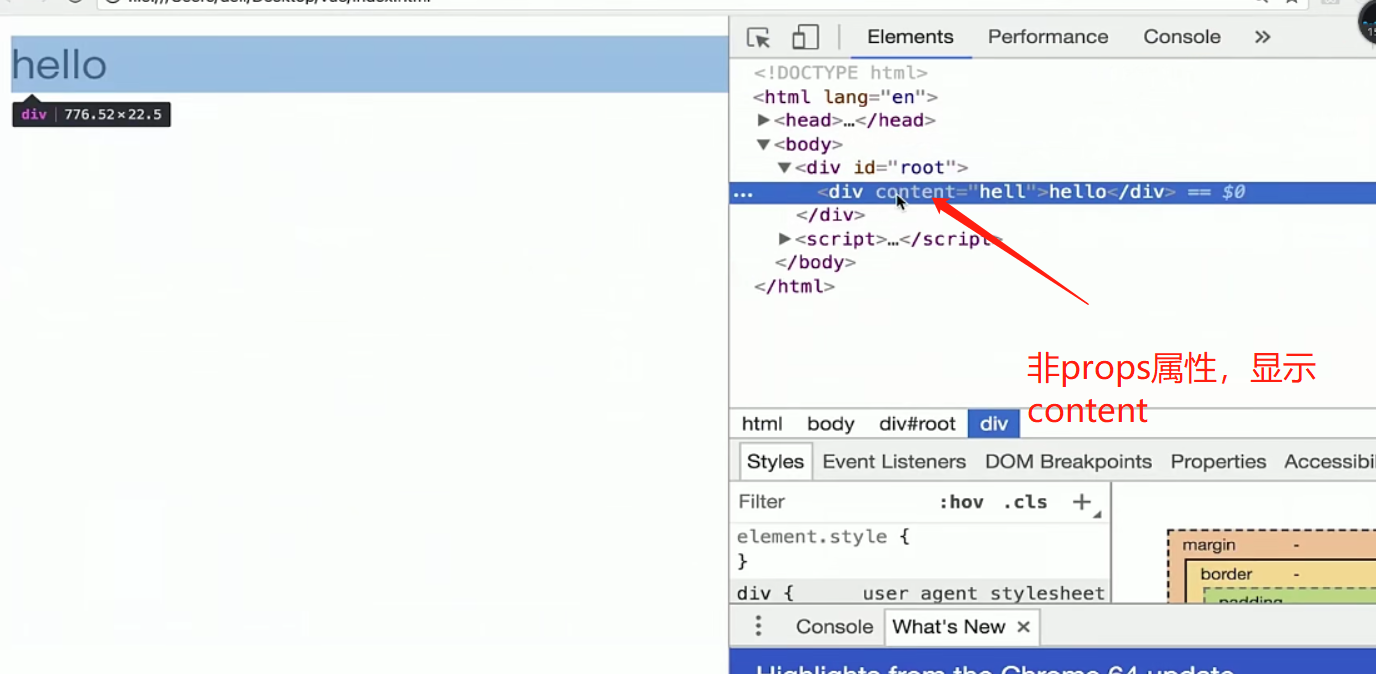Click body in the breadcrumb bar
This screenshot has width=1376, height=674.
click(831, 424)
